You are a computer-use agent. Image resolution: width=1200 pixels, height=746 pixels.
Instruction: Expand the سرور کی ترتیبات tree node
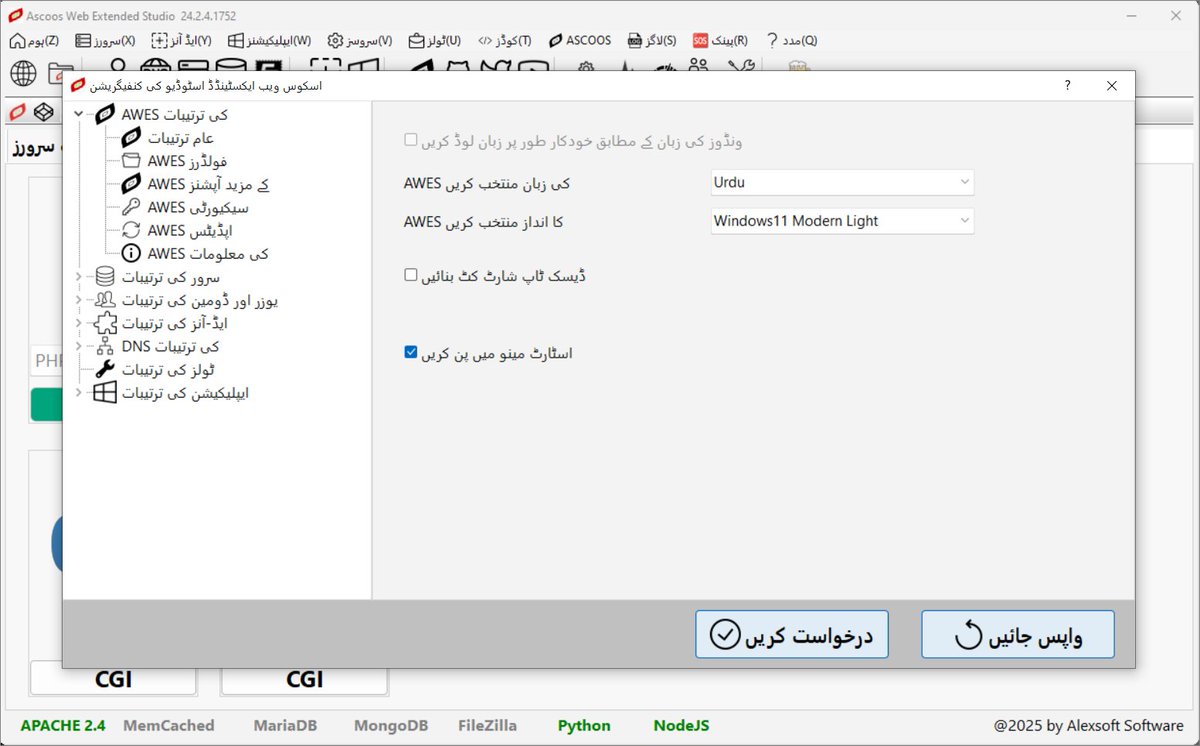(78, 276)
